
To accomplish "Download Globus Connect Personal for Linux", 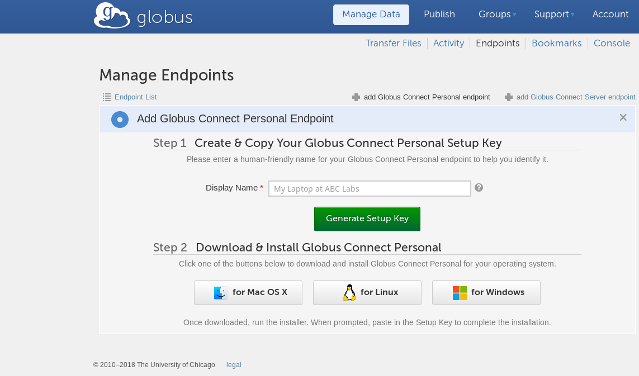I will coord(367,292).
